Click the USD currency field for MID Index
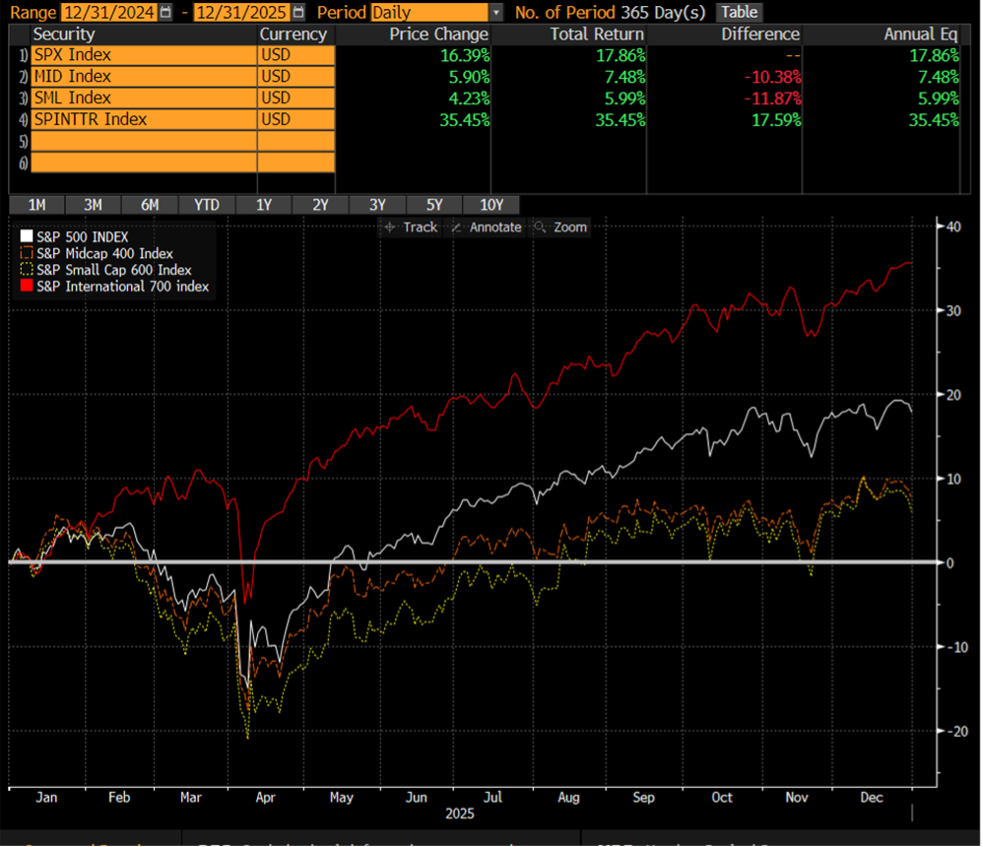 click(x=296, y=76)
